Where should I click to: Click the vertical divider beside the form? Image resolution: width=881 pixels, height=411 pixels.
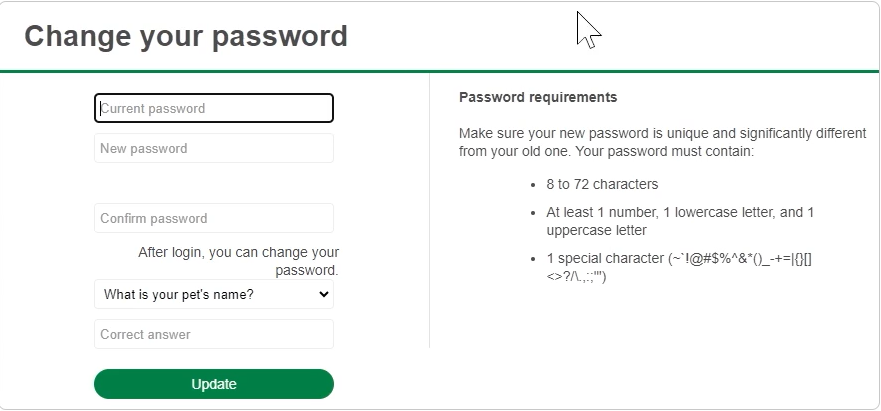click(430, 210)
